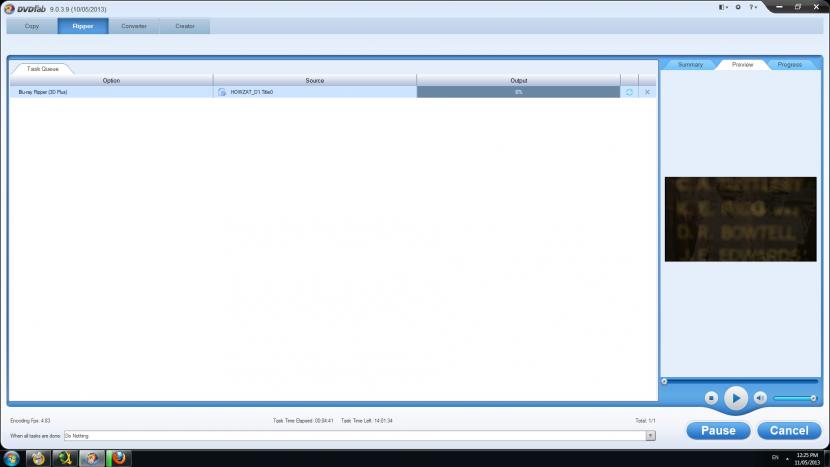The image size is (830, 467).
Task: Click the disc icon beside HOWZAT source
Action: [x=222, y=92]
